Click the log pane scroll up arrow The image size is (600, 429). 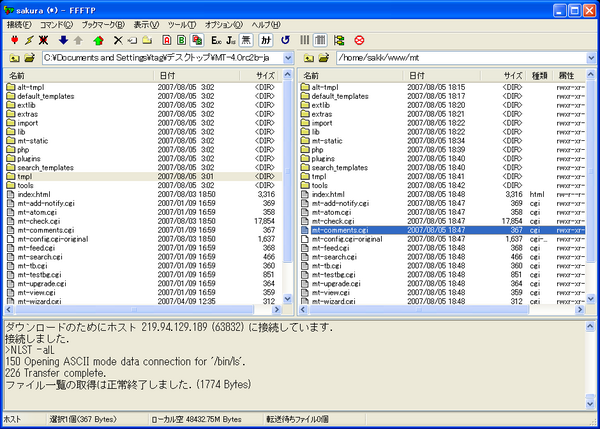pyautogui.click(x=590, y=326)
